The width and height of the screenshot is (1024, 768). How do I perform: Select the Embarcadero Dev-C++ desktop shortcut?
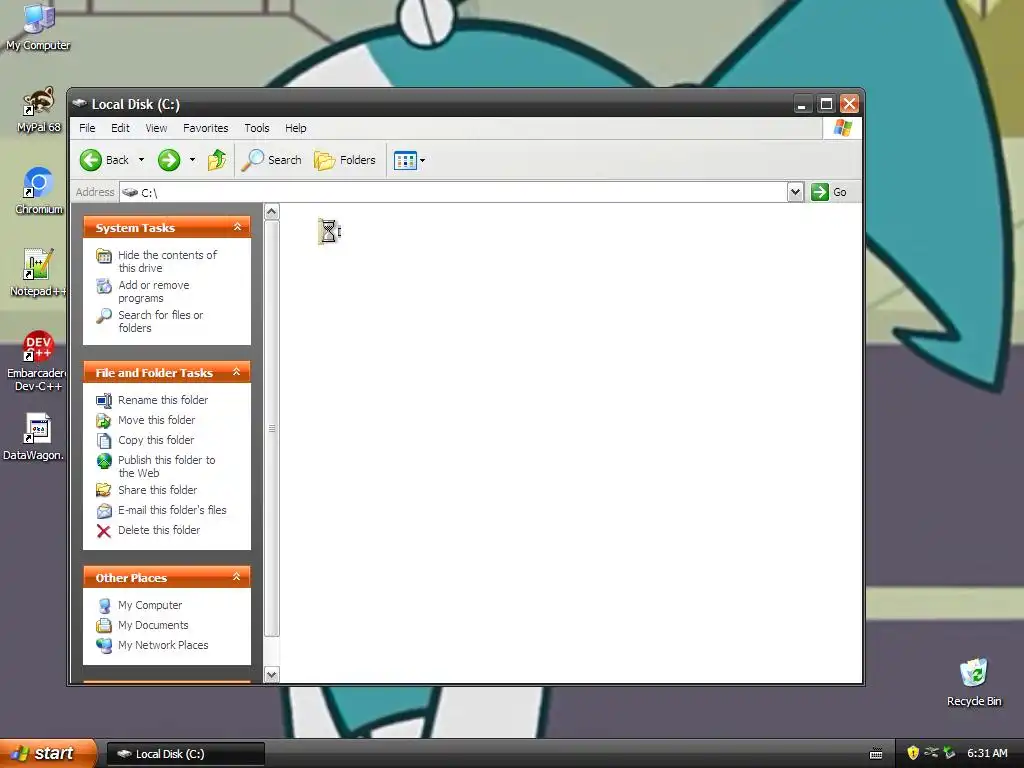pos(38,360)
